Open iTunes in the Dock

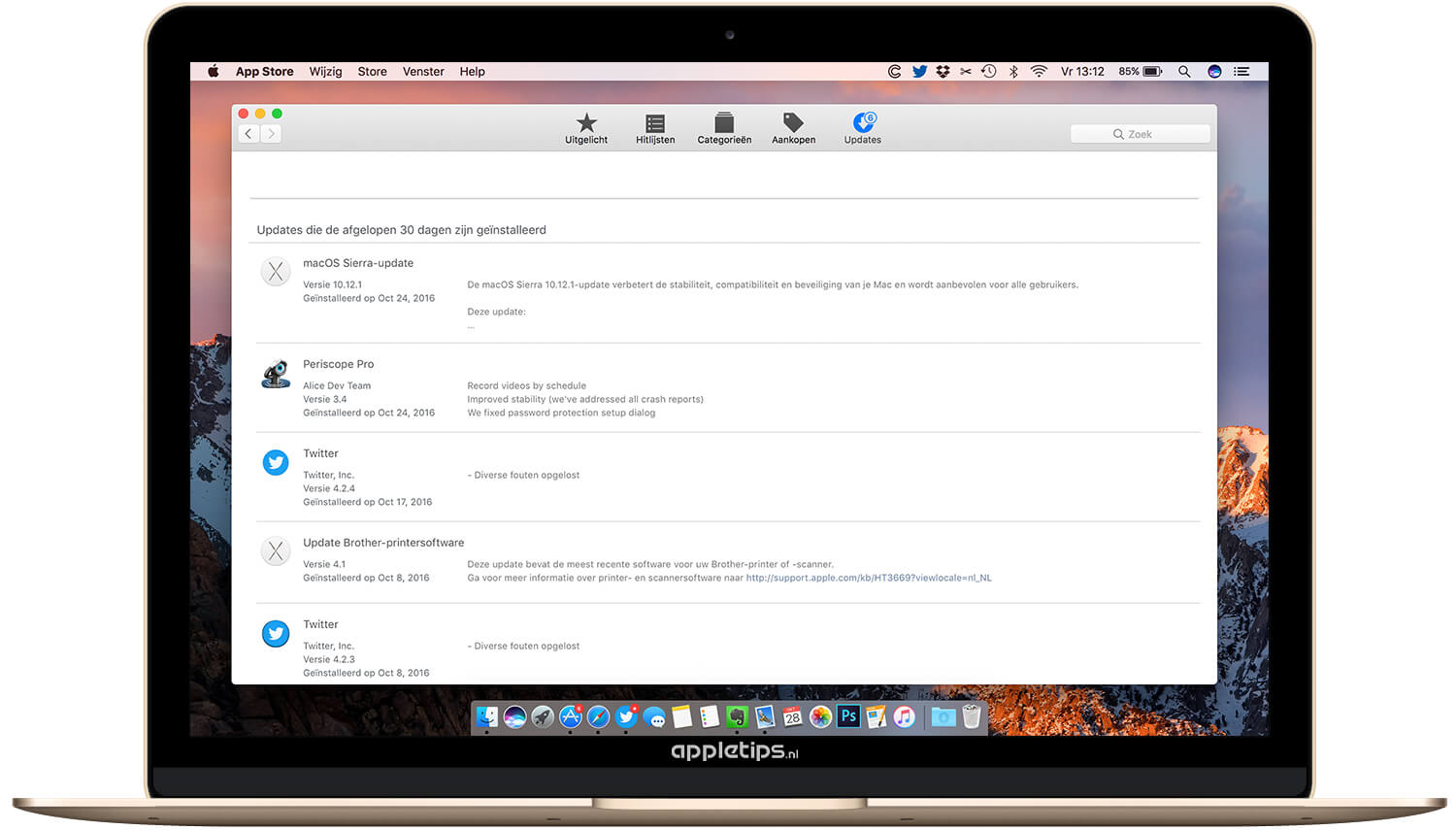905,716
